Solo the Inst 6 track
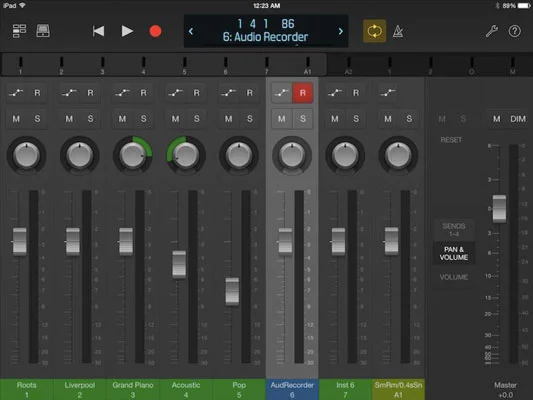The width and height of the screenshot is (533, 400). coord(356,119)
